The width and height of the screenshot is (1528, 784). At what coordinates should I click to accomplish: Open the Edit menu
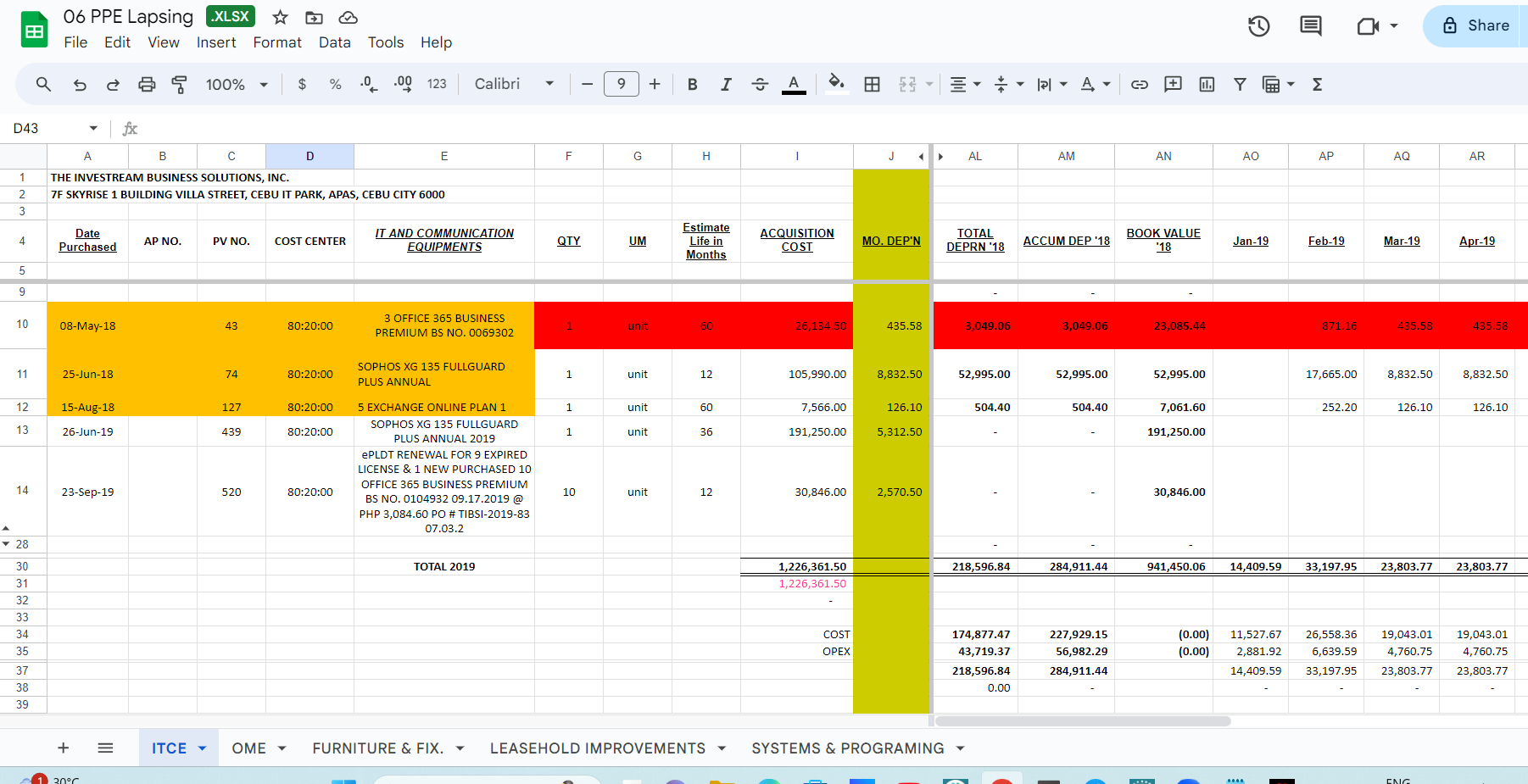click(x=117, y=42)
